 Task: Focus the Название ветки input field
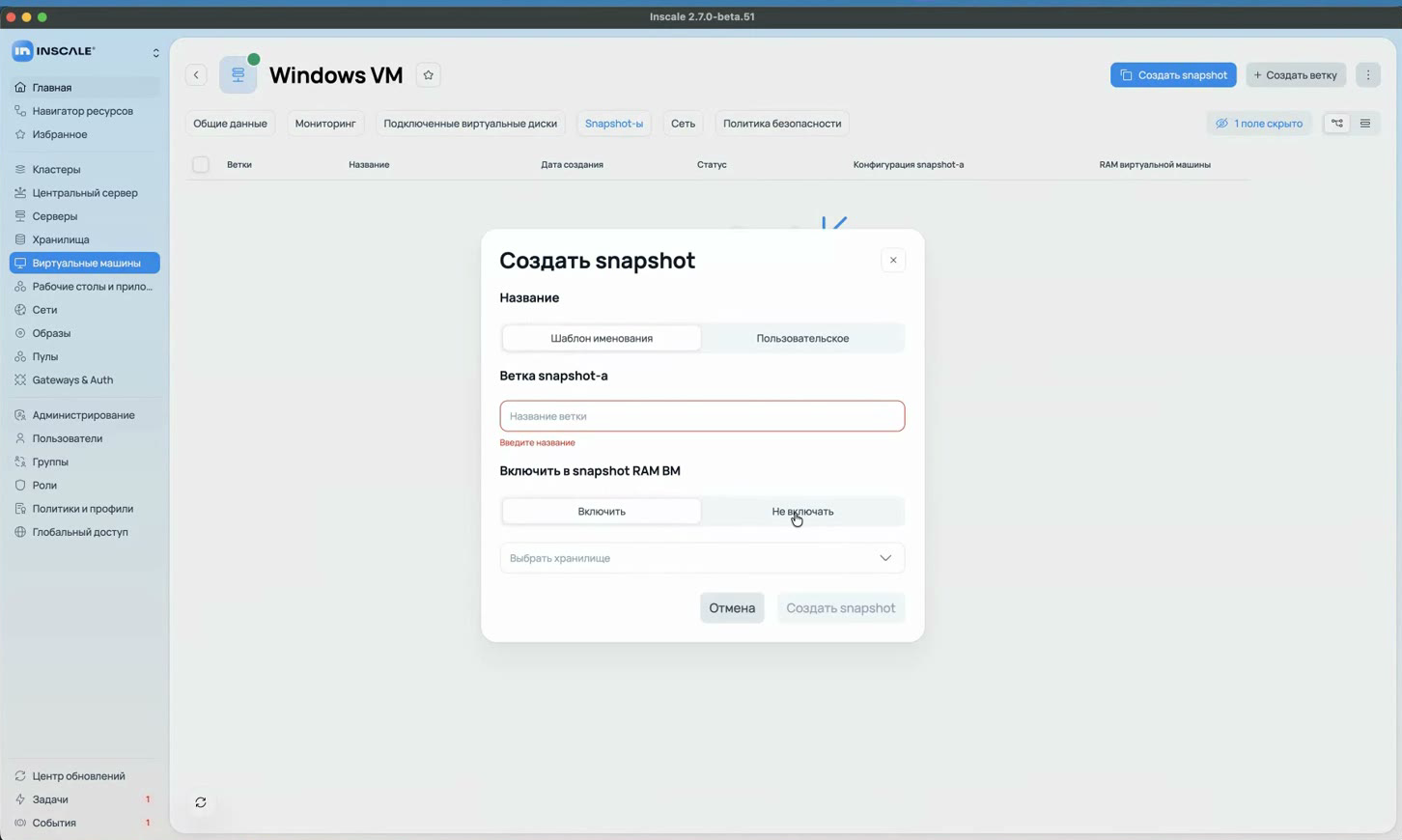[702, 416]
